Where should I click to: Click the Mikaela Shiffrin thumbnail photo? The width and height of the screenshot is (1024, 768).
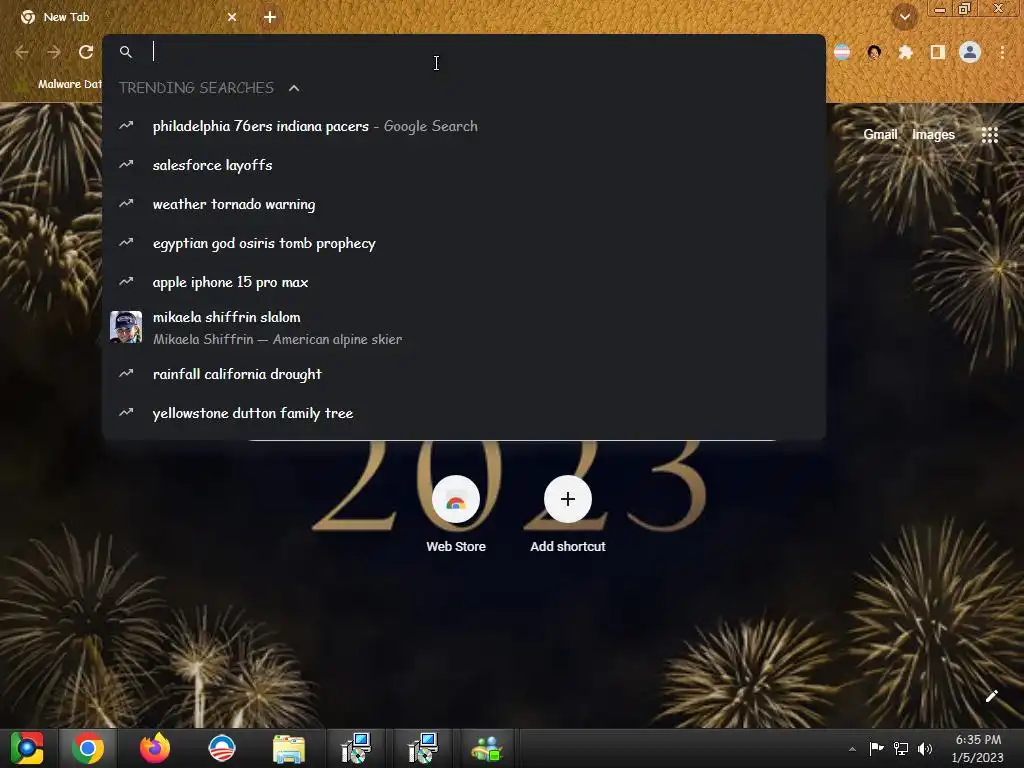pyautogui.click(x=126, y=327)
